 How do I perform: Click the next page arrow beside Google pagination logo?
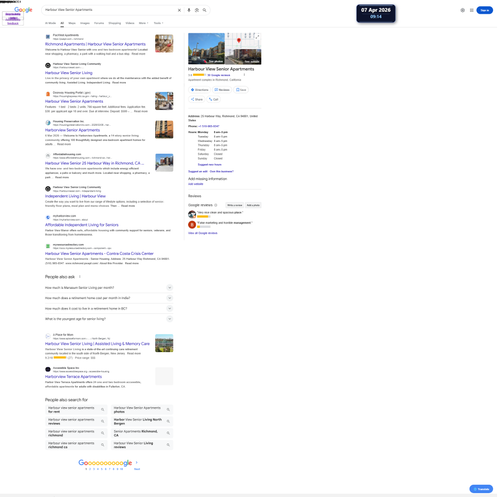pyautogui.click(x=137, y=462)
